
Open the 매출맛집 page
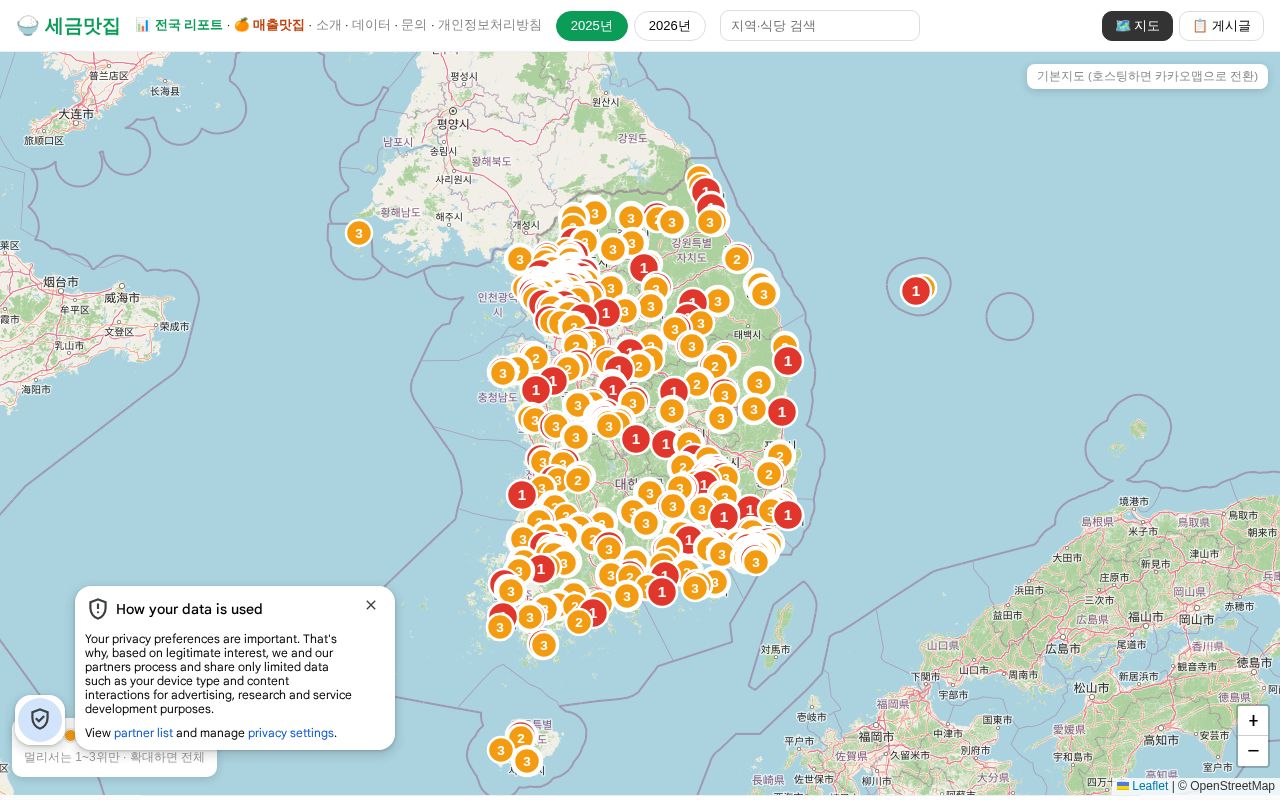tap(269, 25)
